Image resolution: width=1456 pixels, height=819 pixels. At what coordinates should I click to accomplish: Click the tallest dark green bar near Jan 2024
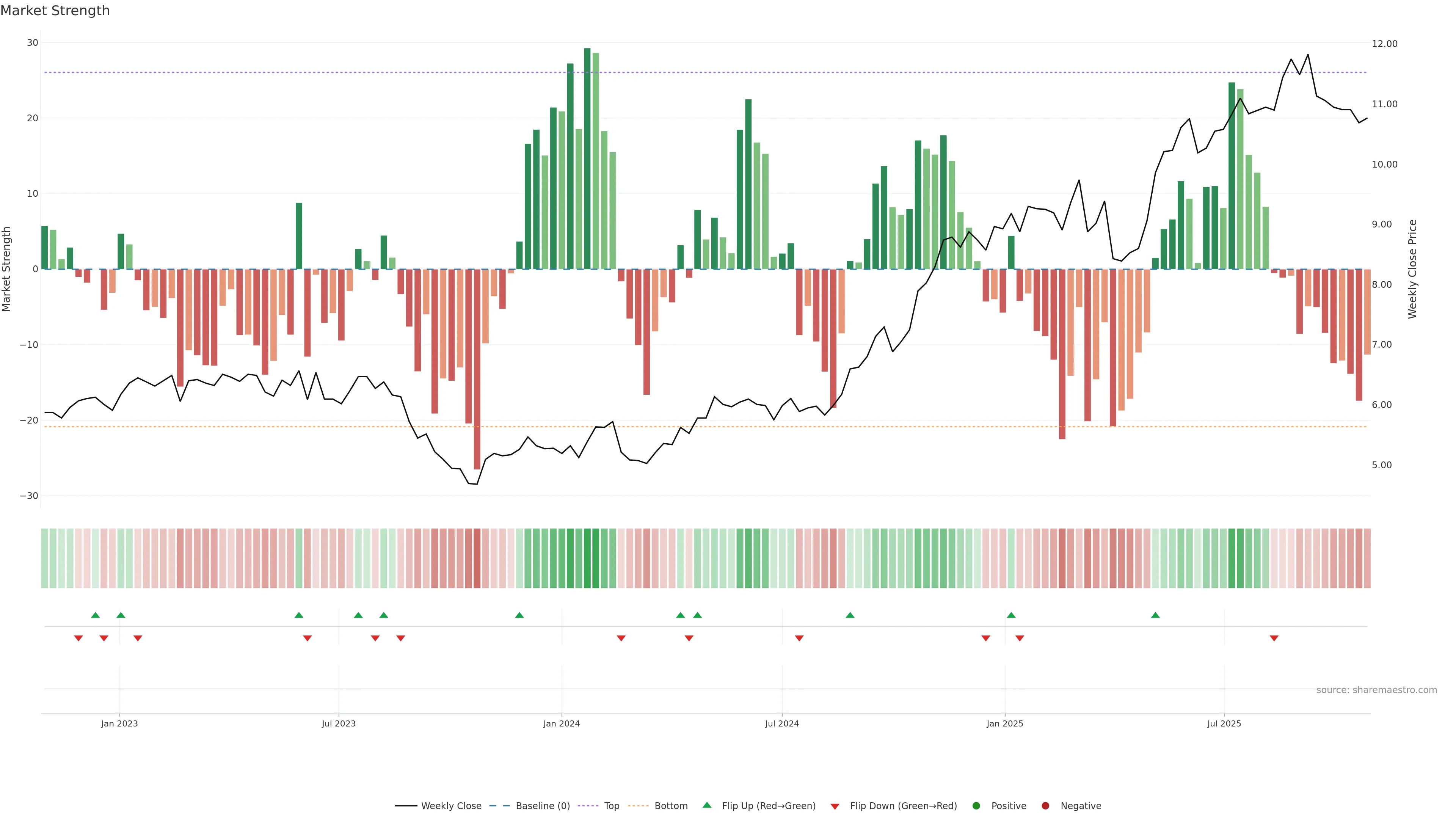click(x=587, y=158)
